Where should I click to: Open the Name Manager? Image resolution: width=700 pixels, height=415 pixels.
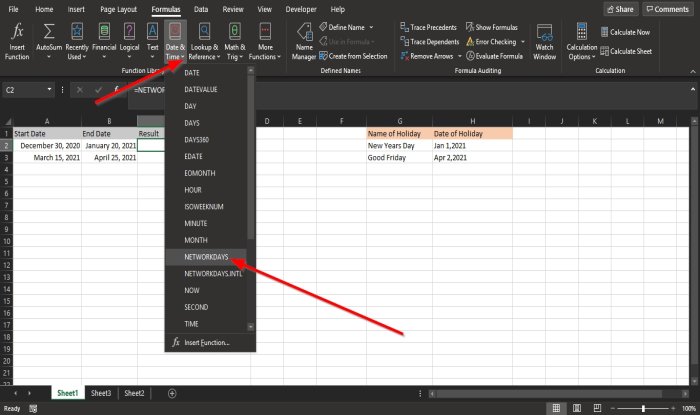[304, 40]
